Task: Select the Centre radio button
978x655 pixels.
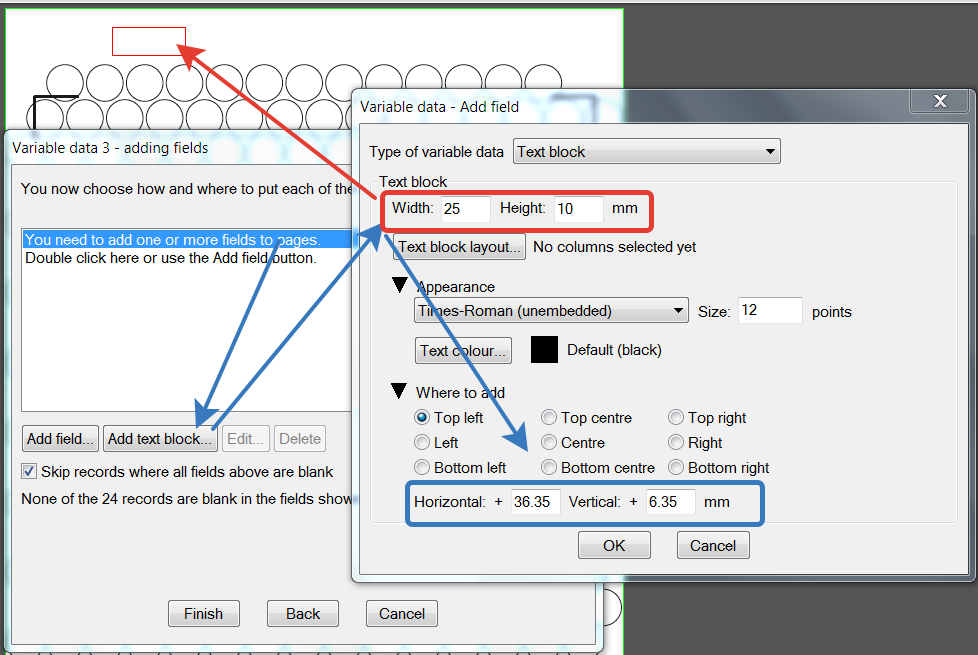Action: click(x=549, y=442)
